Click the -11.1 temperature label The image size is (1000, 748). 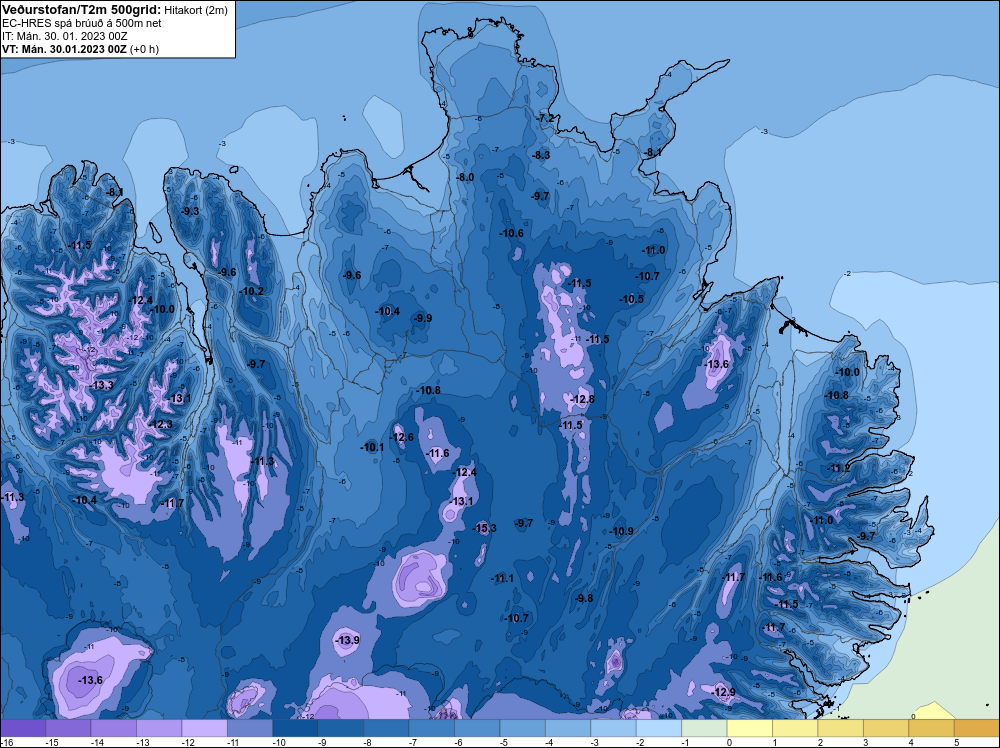point(502,578)
